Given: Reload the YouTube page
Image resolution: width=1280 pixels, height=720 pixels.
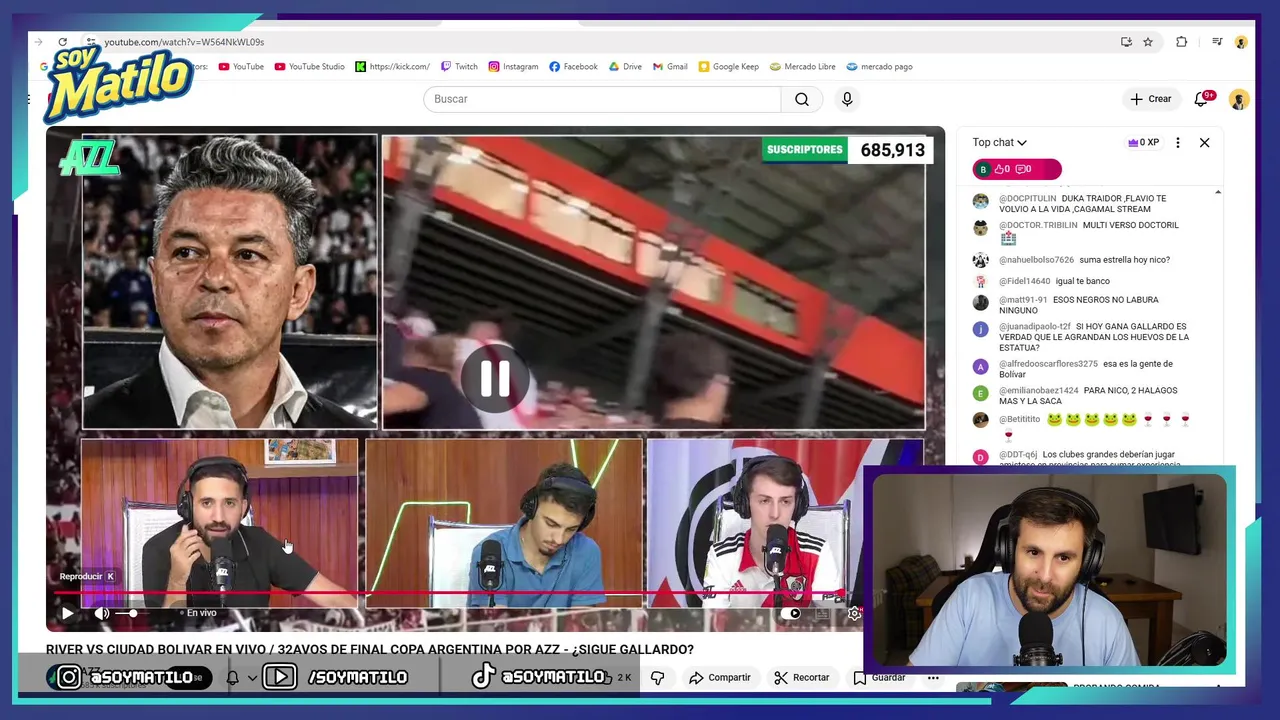Looking at the screenshot, I should pos(62,42).
